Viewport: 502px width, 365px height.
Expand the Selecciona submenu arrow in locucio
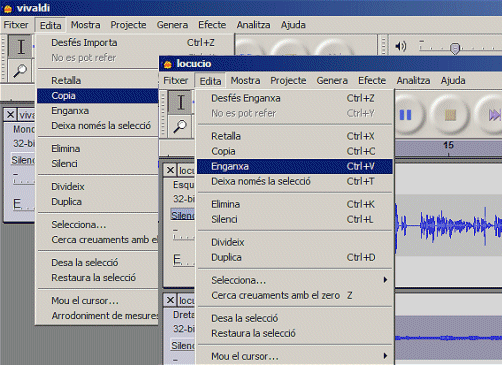385,280
